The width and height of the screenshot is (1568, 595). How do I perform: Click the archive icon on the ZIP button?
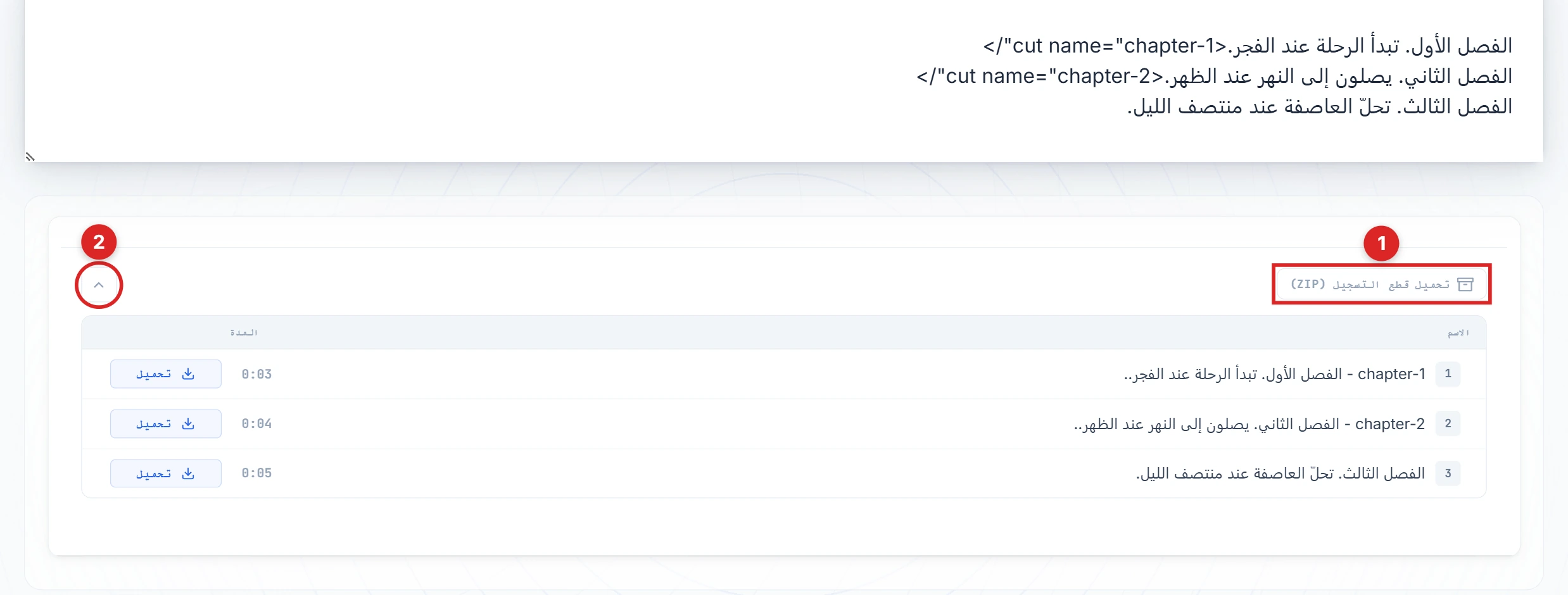1465,284
